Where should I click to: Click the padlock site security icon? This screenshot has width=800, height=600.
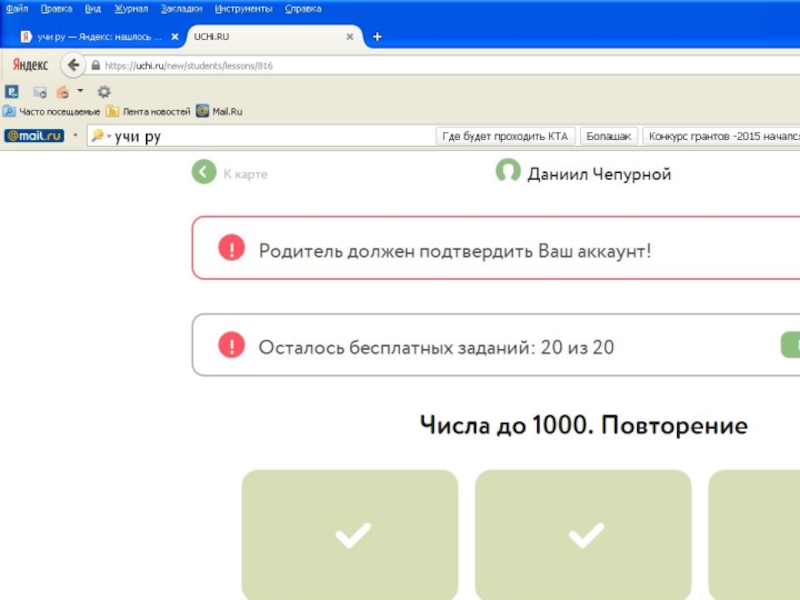tap(95, 65)
